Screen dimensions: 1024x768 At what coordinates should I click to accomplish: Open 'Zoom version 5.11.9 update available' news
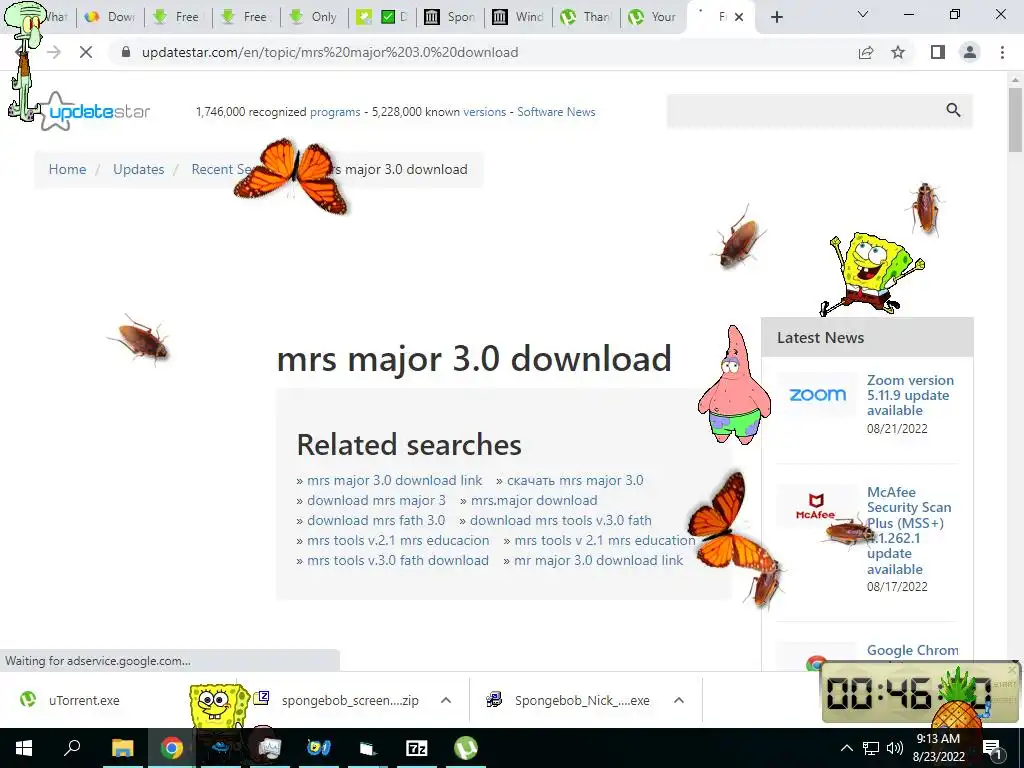pos(910,395)
